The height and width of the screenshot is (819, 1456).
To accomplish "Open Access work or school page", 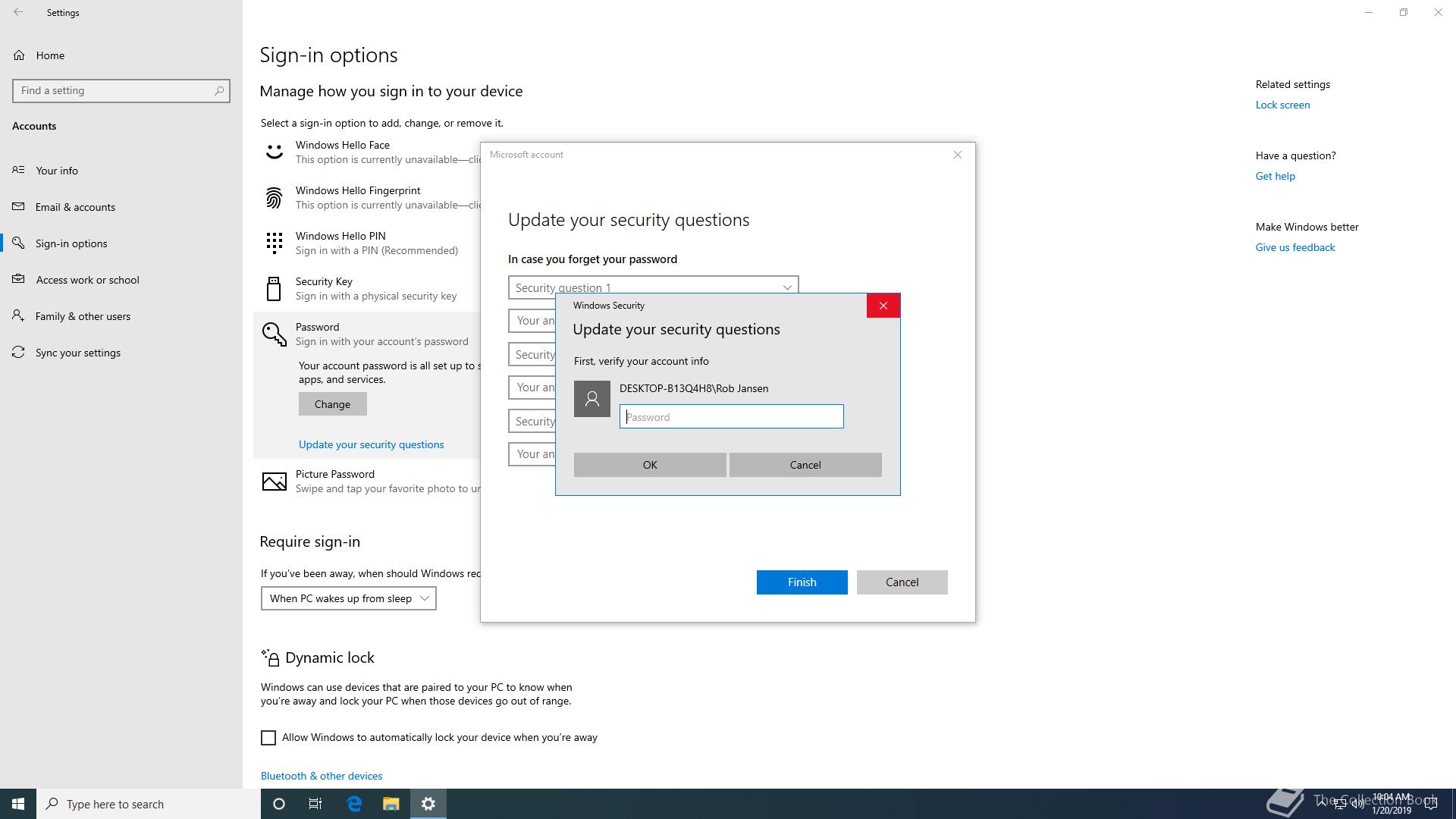I will click(x=87, y=280).
